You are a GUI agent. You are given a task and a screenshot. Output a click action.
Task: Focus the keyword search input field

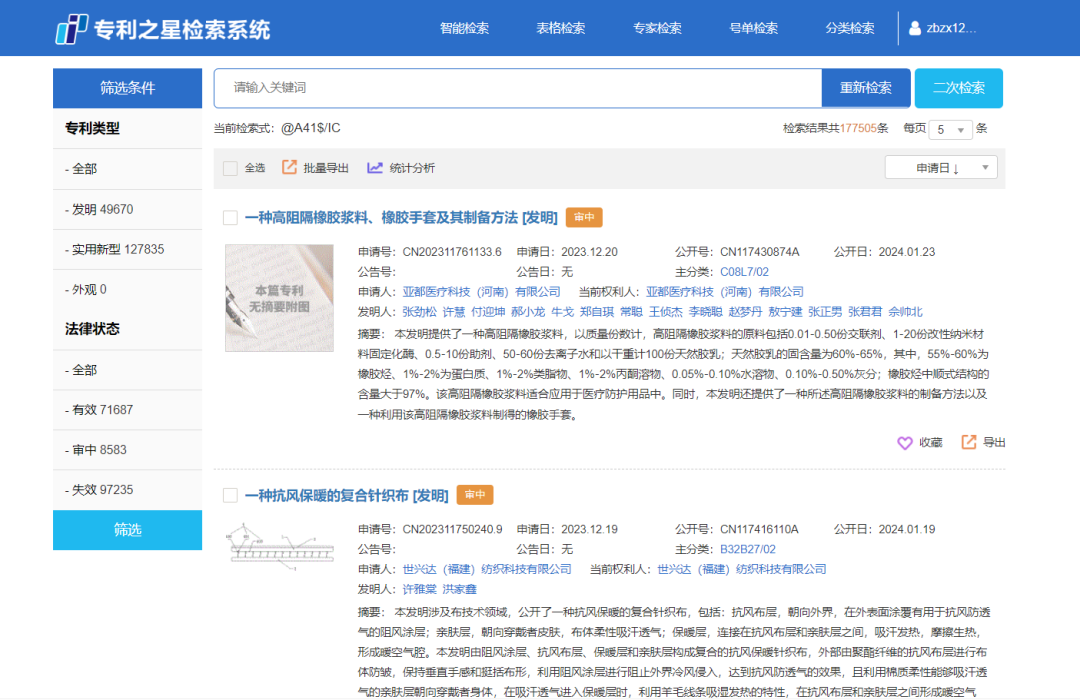518,88
